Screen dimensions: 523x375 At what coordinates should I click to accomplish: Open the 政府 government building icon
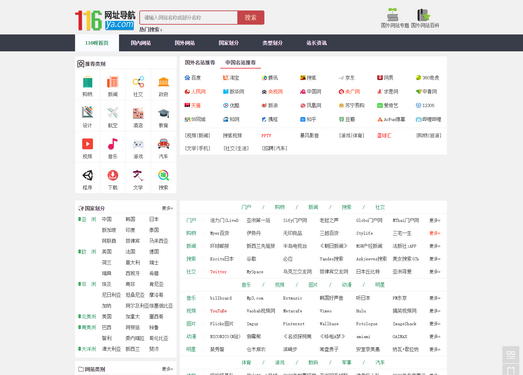coord(163,82)
